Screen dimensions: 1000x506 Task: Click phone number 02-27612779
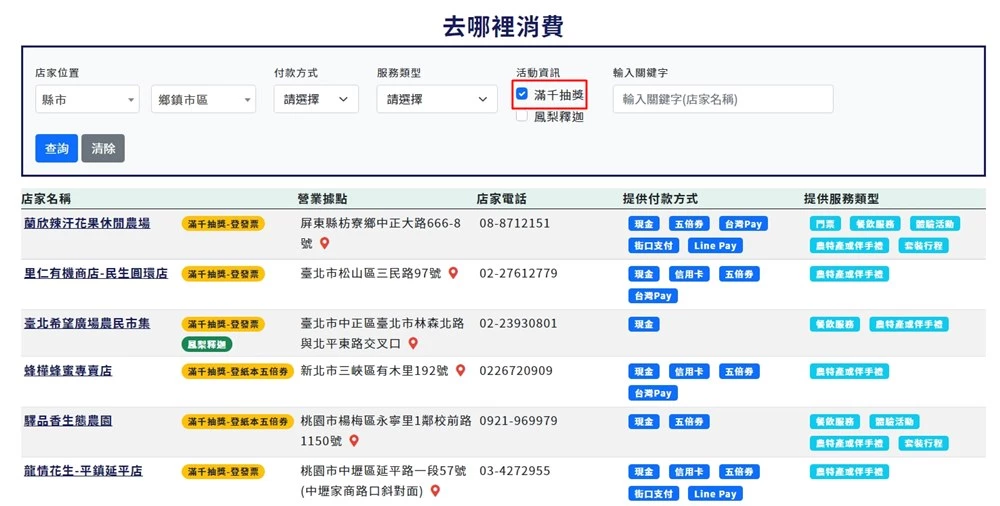518,273
